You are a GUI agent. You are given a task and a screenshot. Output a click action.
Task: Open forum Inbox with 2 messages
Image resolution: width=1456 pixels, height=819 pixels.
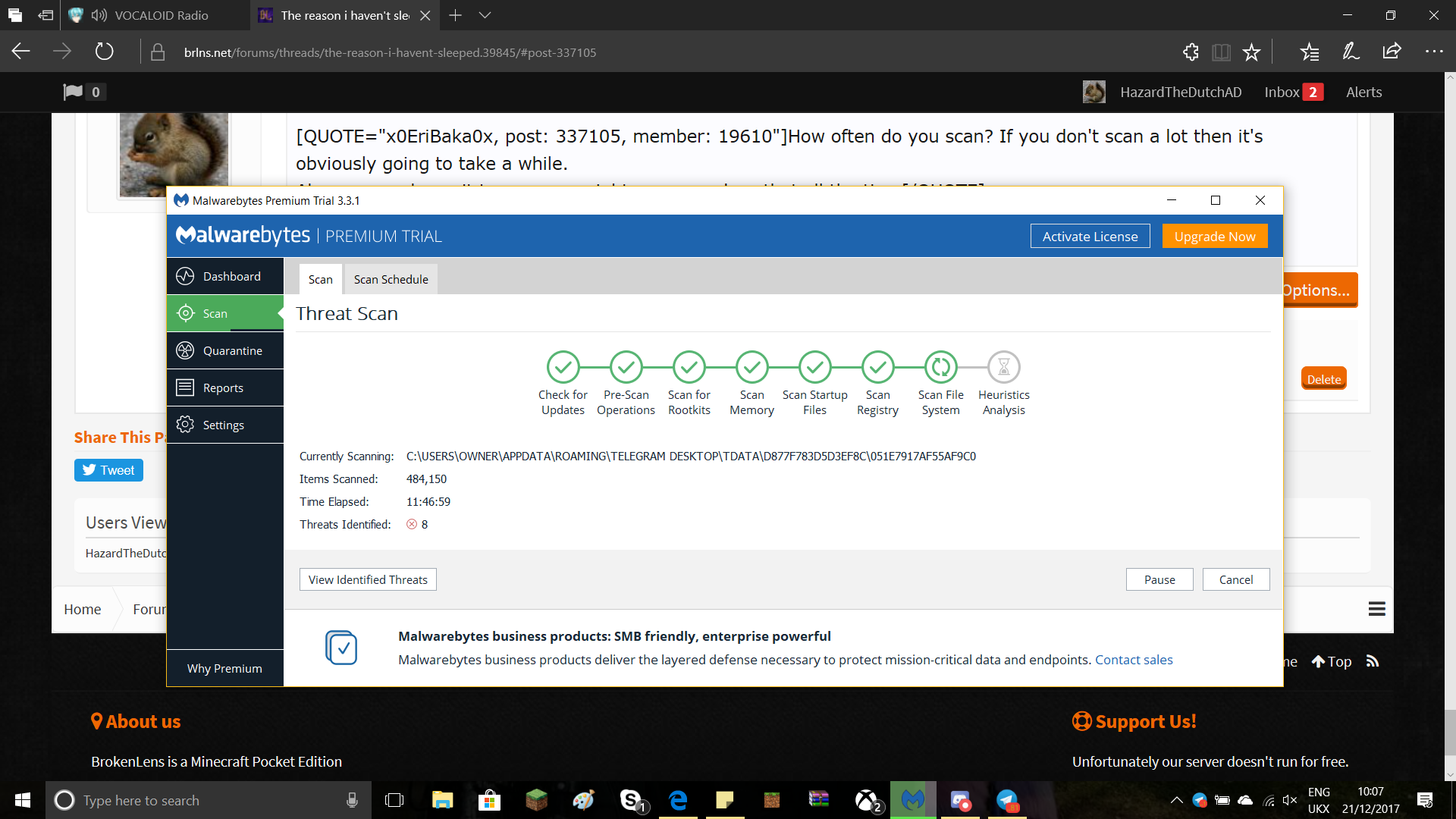pyautogui.click(x=1294, y=92)
